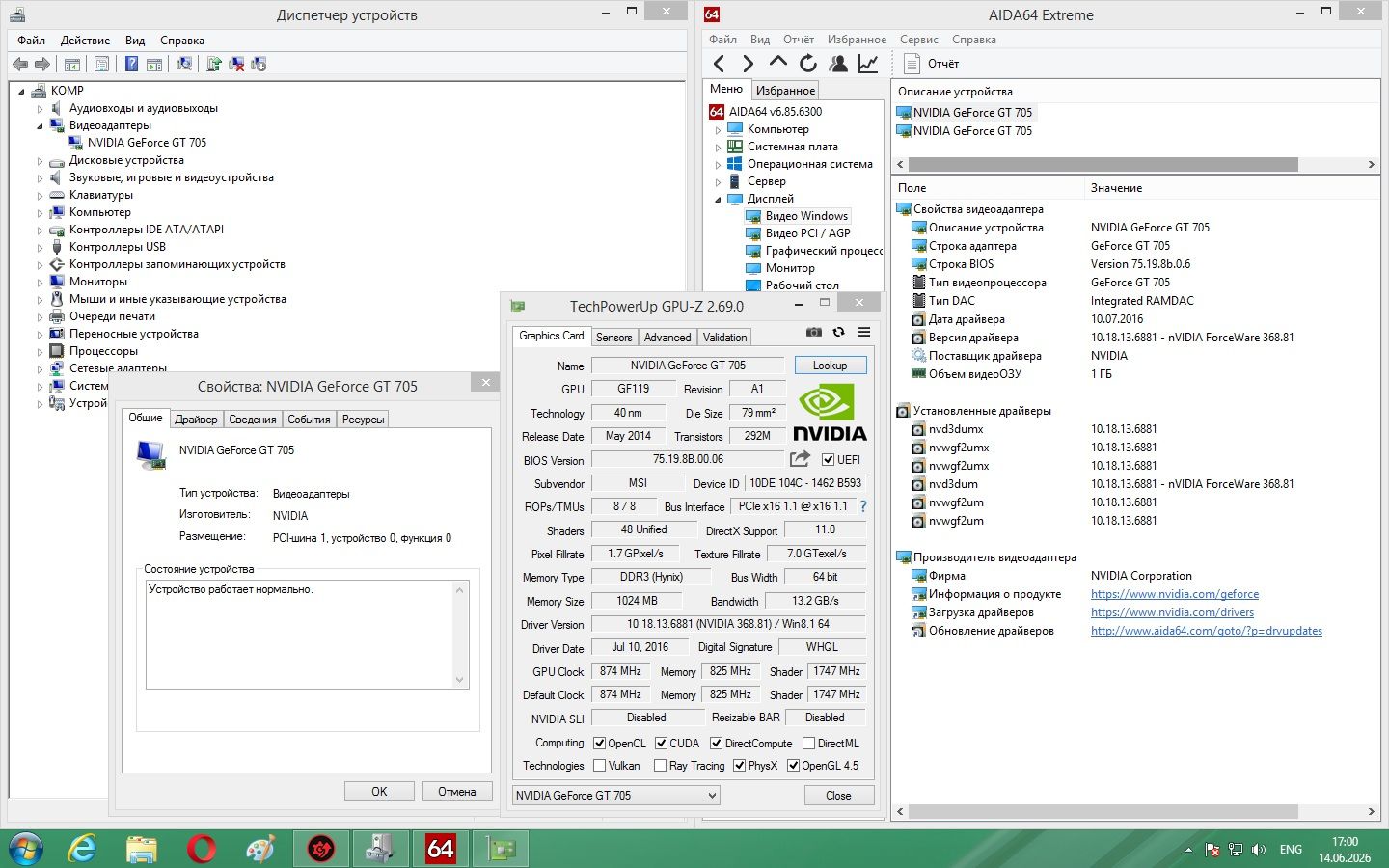This screenshot has height=868, width=1389.
Task: Collapse the Дисплей node in AIDA64
Action: [718, 199]
